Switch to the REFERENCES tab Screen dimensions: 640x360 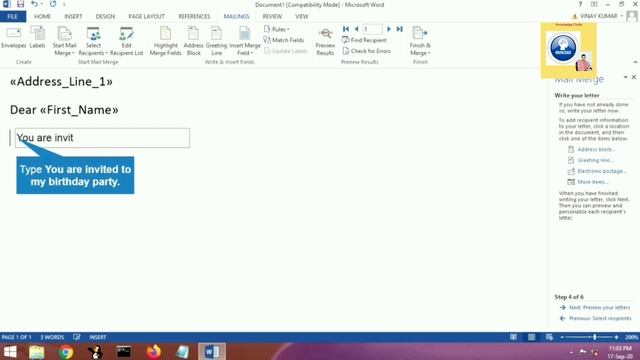[194, 16]
